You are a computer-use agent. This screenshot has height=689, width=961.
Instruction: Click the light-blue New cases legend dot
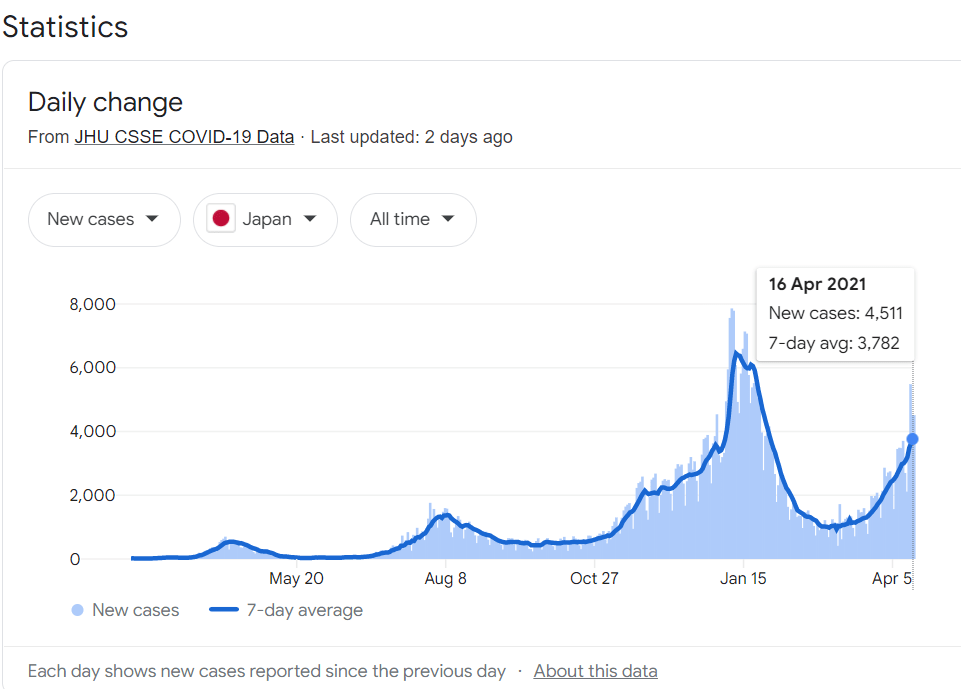pos(77,610)
